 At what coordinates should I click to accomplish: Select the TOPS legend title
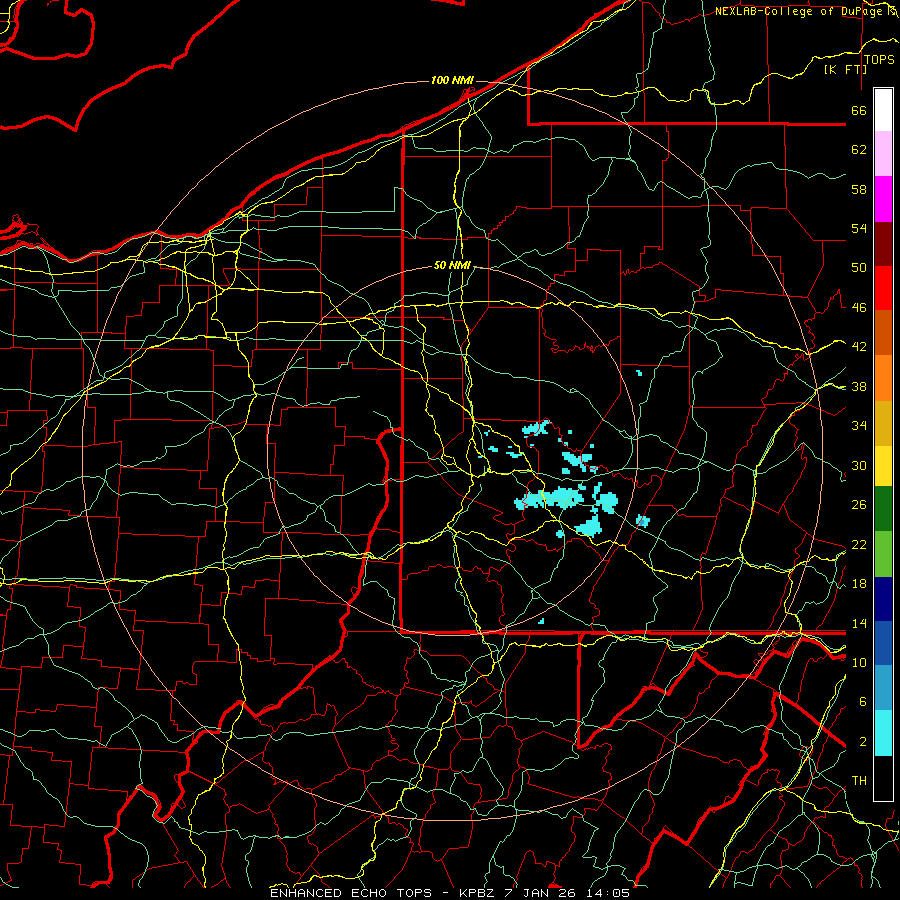point(879,59)
